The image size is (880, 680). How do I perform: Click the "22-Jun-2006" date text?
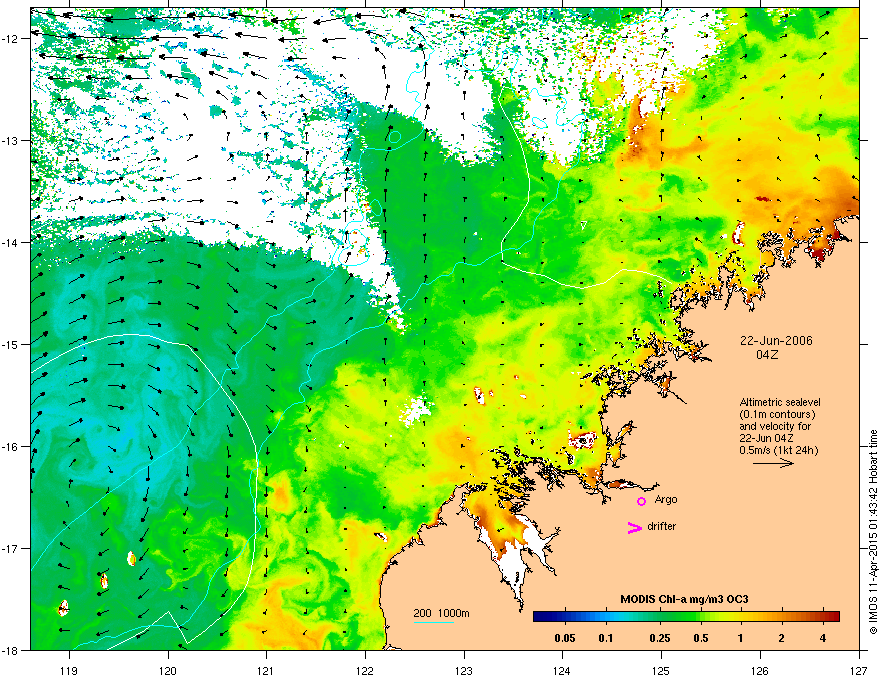776,341
